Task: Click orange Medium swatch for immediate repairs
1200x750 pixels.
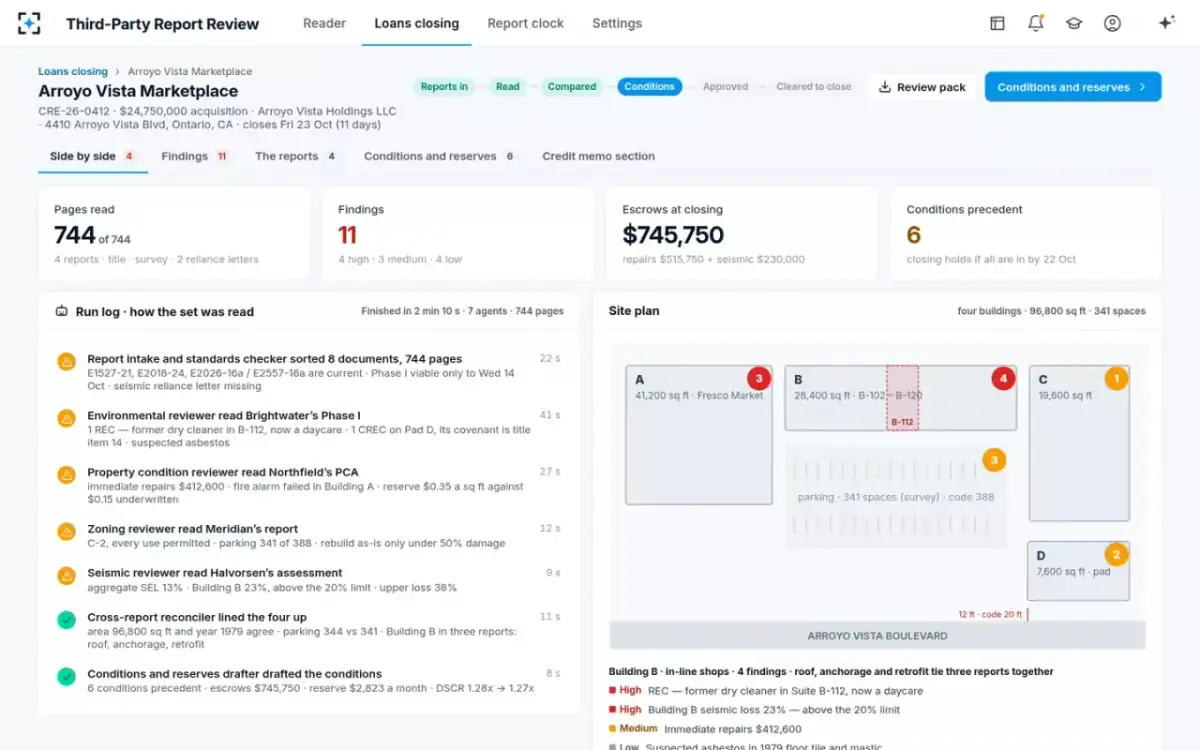Action: point(612,729)
